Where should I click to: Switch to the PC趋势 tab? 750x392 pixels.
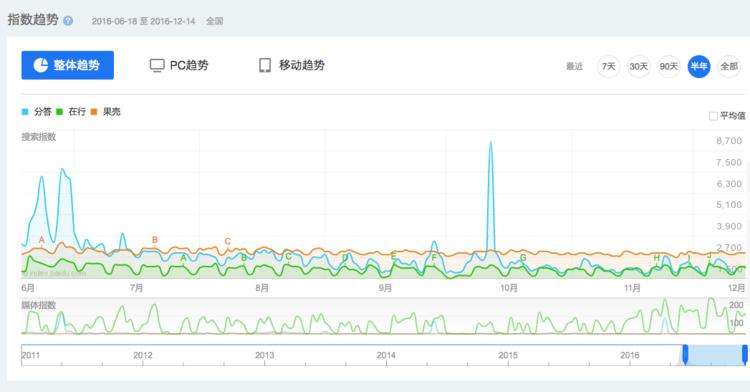pyautogui.click(x=179, y=65)
